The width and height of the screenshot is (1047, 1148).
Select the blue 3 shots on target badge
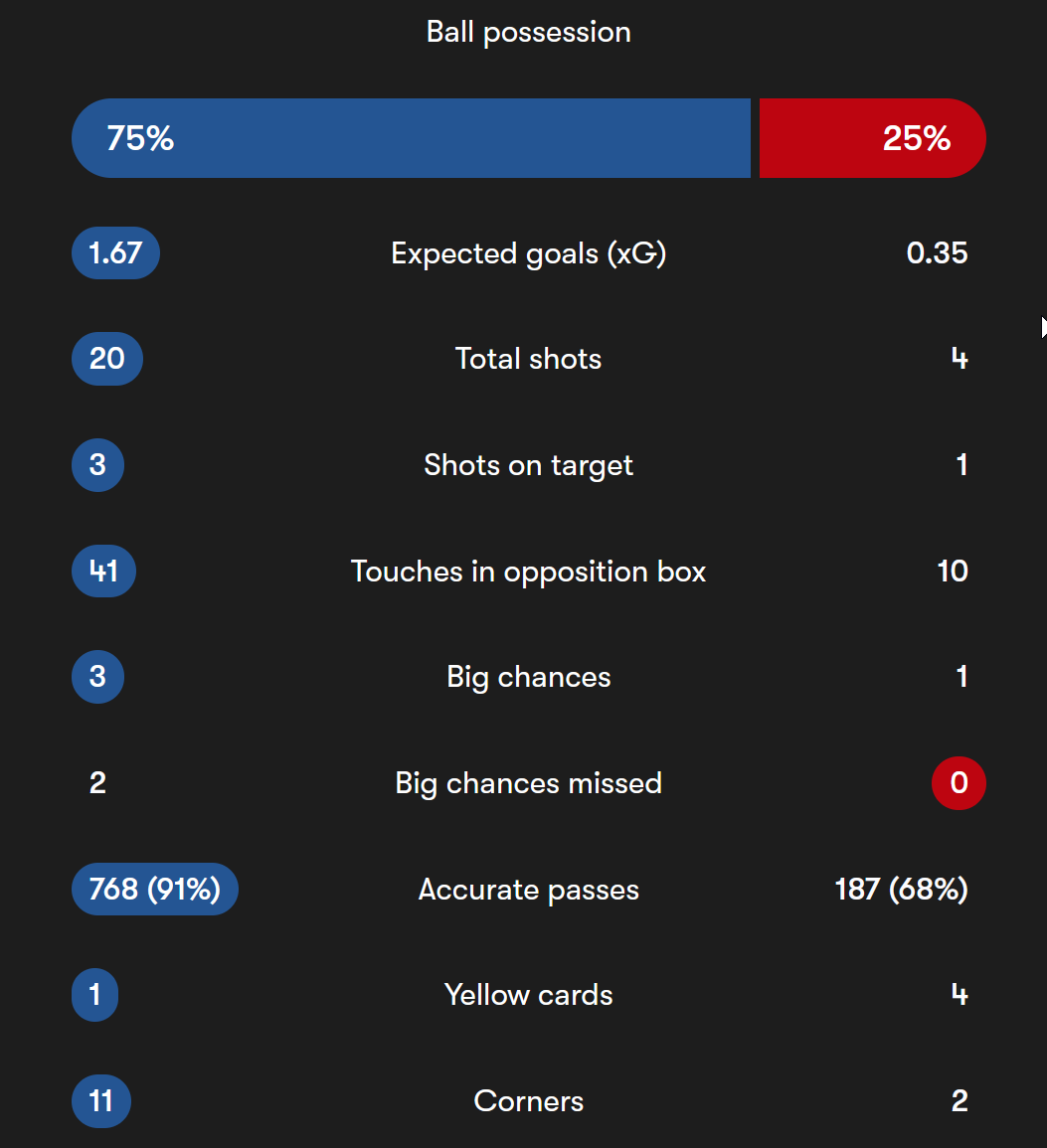[97, 465]
